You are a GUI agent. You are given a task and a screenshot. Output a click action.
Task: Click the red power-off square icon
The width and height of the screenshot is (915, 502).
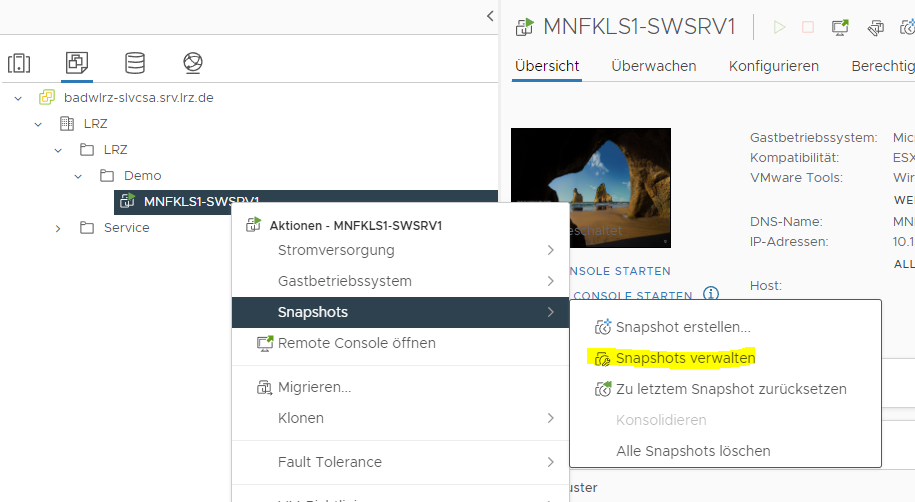(x=808, y=27)
